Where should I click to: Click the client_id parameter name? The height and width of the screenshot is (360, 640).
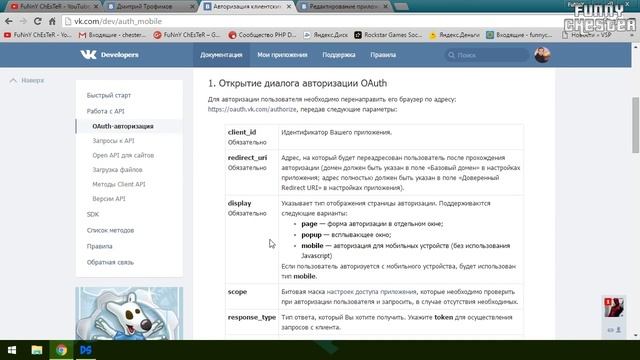pos(242,132)
